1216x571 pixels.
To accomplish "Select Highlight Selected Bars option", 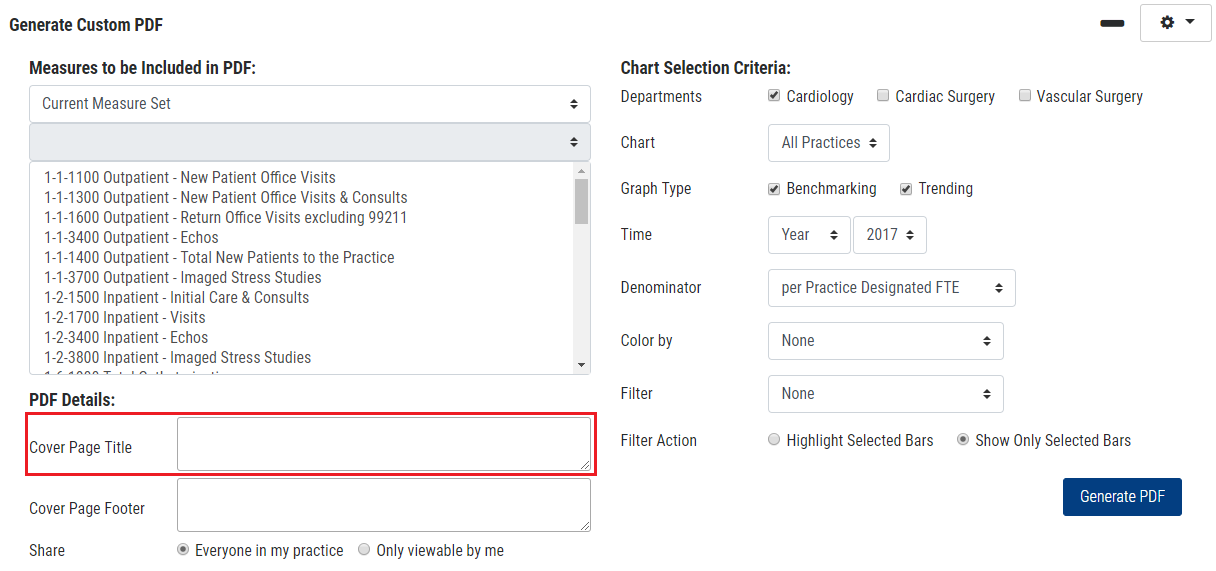I will coord(774,440).
